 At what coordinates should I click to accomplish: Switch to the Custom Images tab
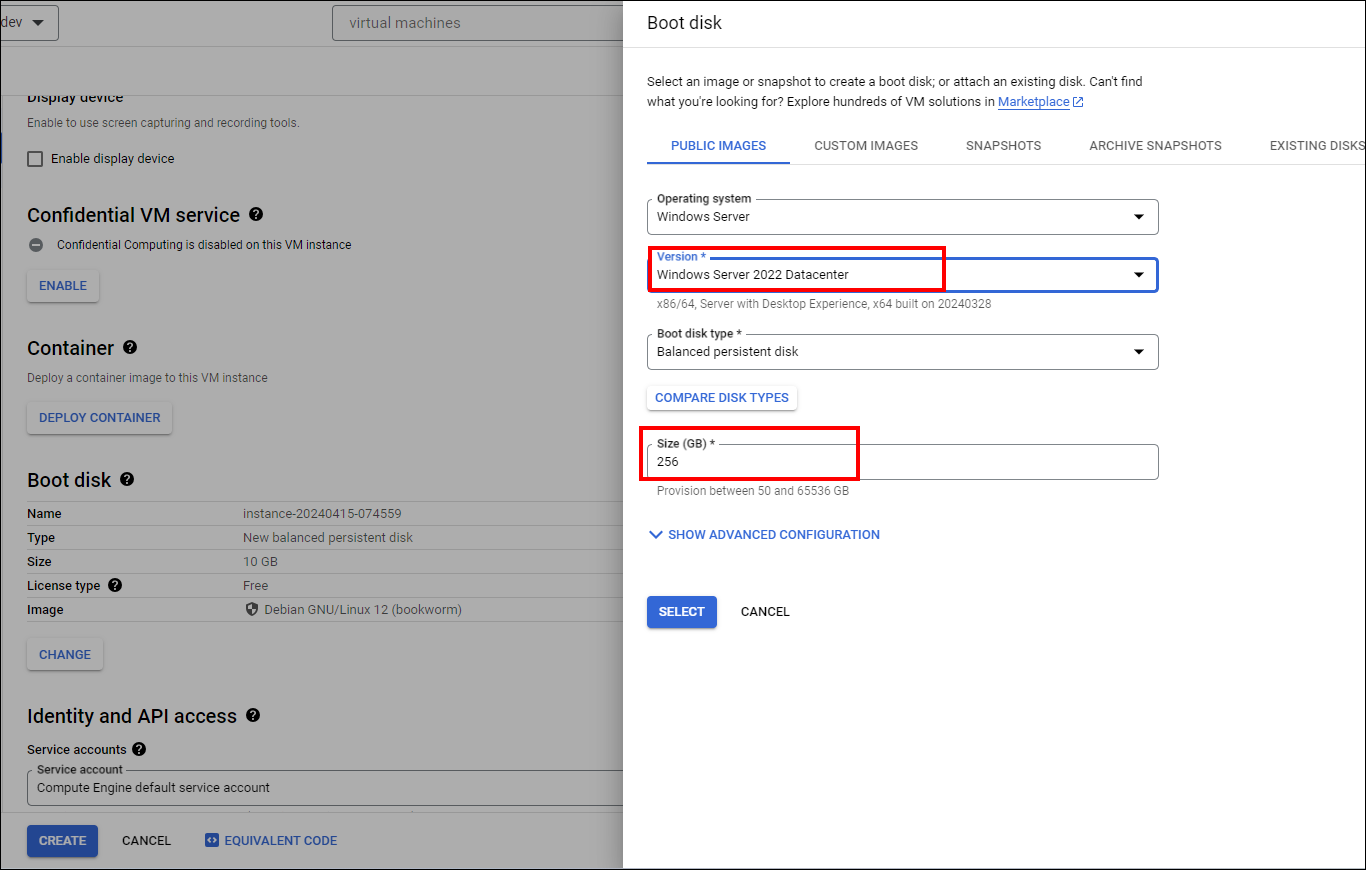tap(866, 146)
